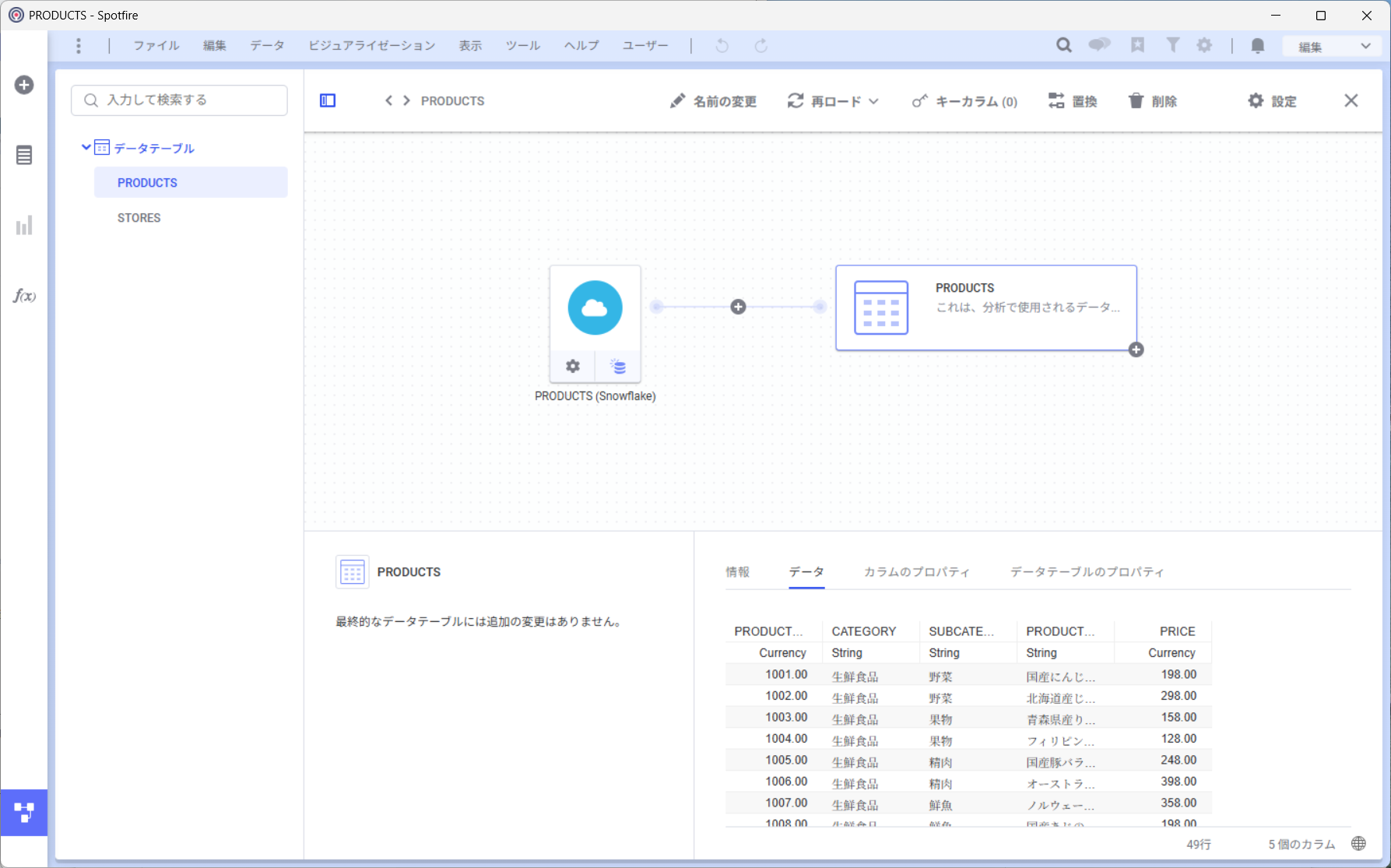The height and width of the screenshot is (868, 1391).
Task: Close the data canvas with X
Action: 1351,100
